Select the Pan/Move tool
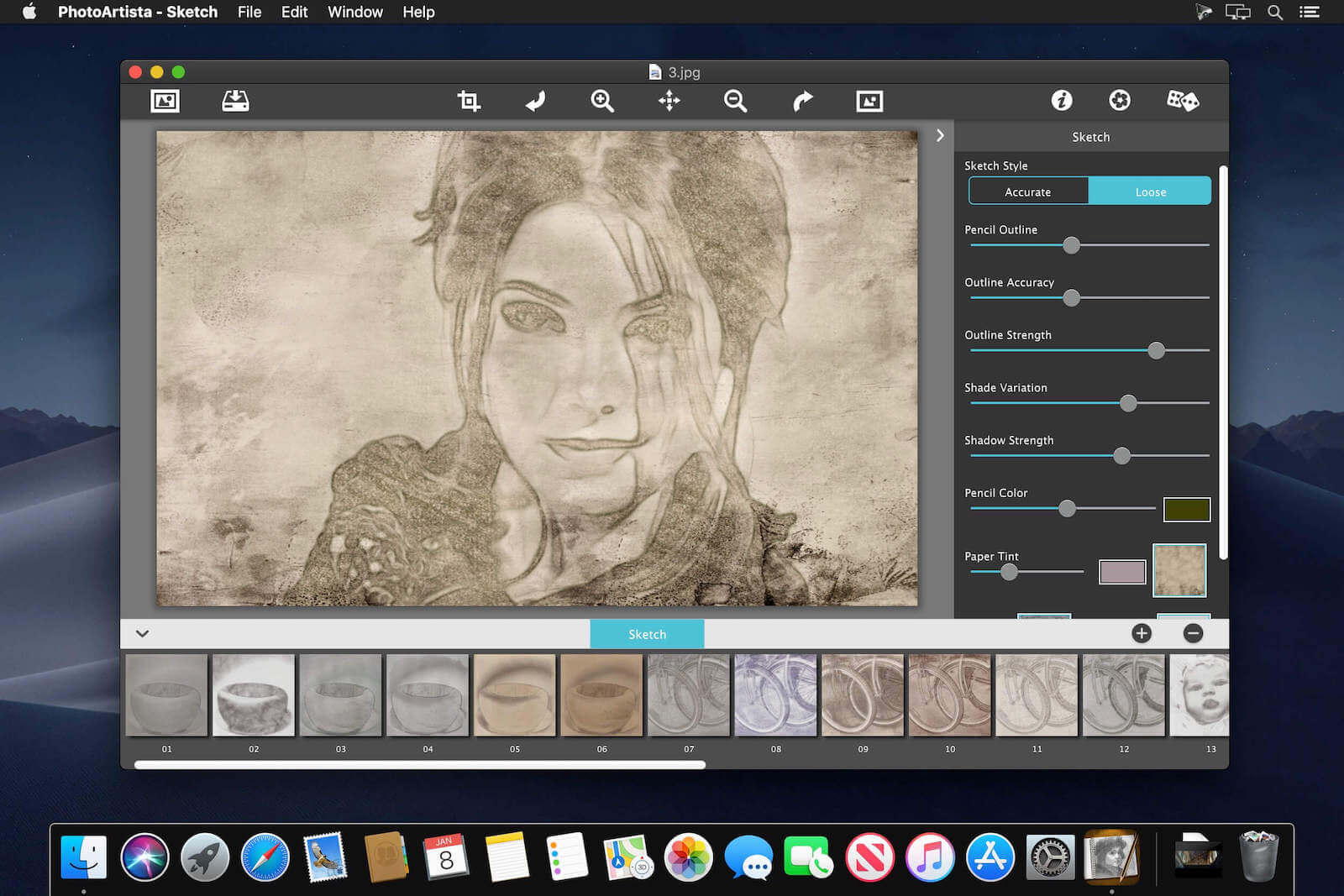Viewport: 1344px width, 896px height. point(668,101)
